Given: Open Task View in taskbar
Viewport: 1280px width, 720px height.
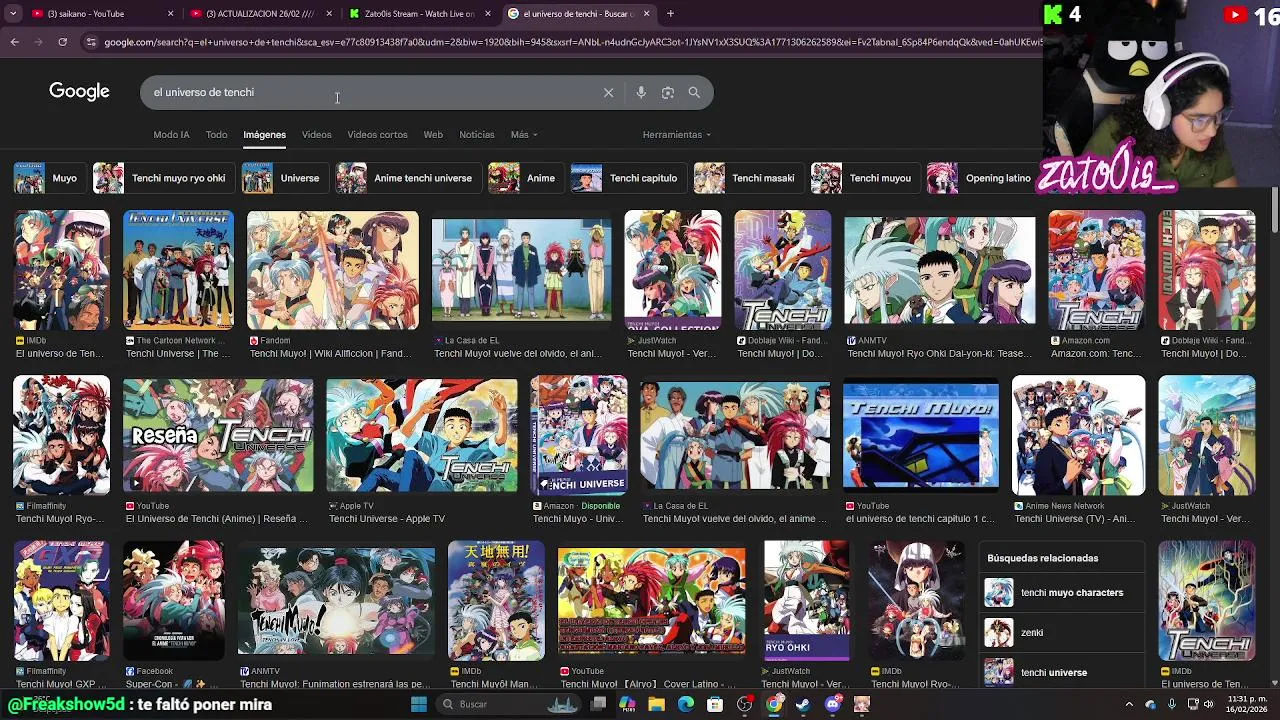Looking at the screenshot, I should (x=598, y=704).
